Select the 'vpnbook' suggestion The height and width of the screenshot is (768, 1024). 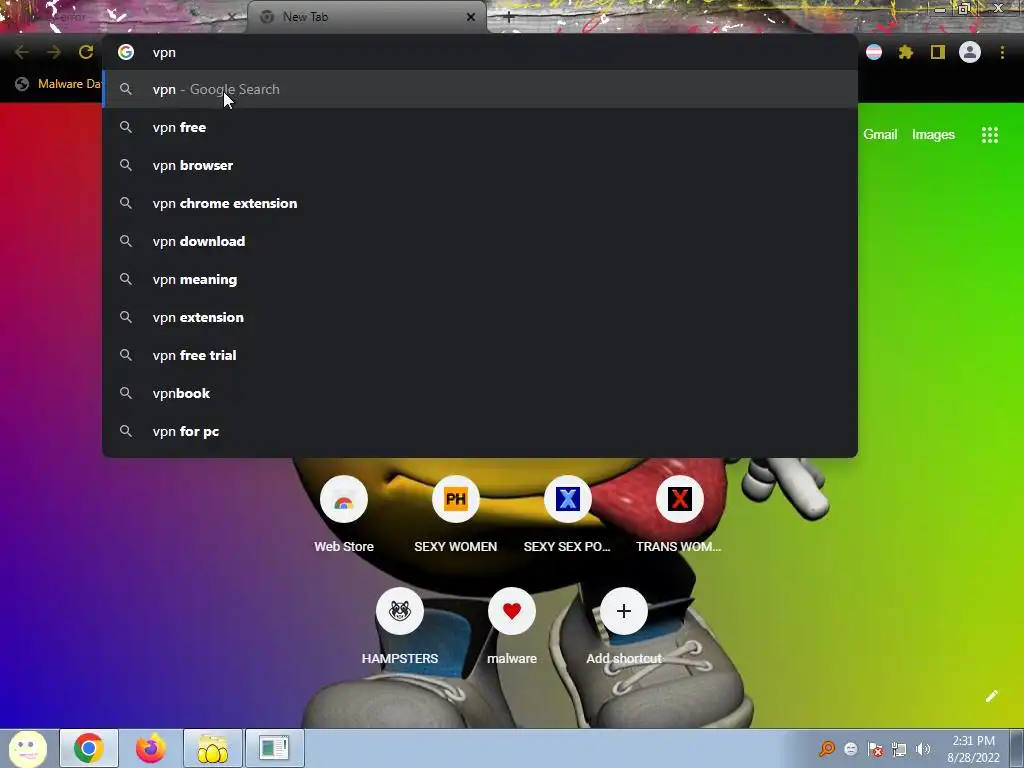(x=480, y=392)
